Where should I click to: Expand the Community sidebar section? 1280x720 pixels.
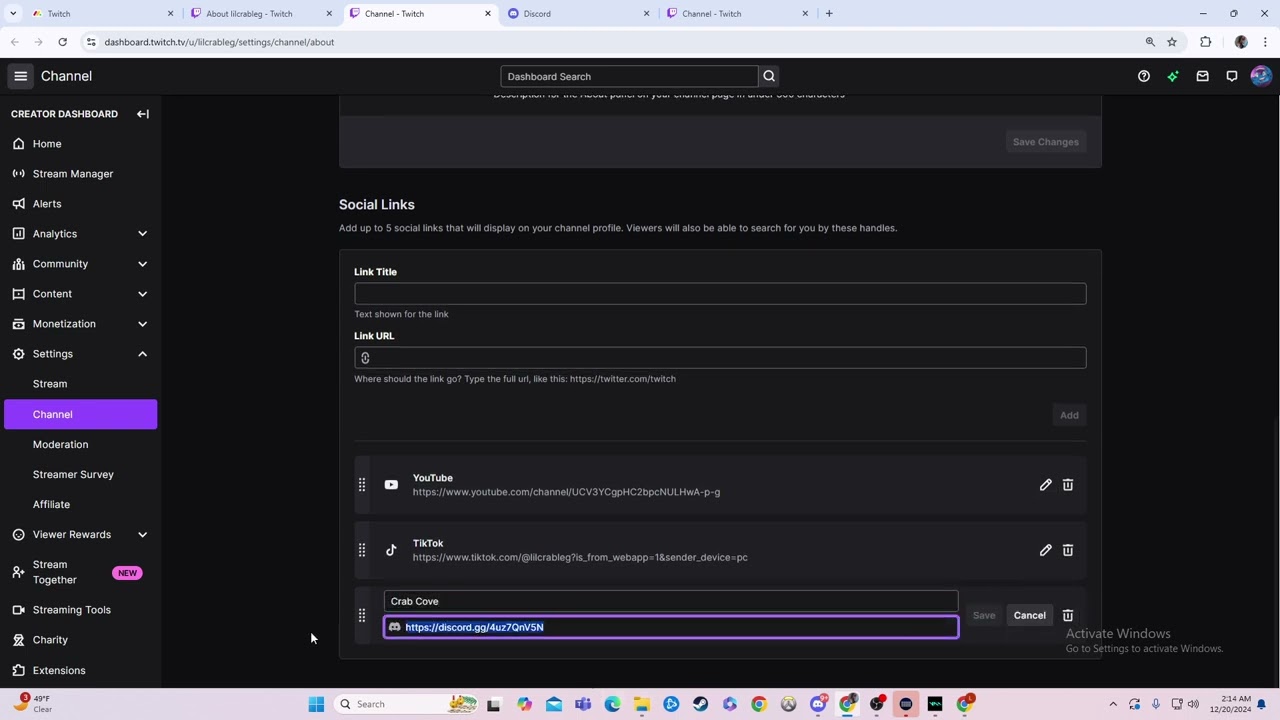pyautogui.click(x=142, y=264)
